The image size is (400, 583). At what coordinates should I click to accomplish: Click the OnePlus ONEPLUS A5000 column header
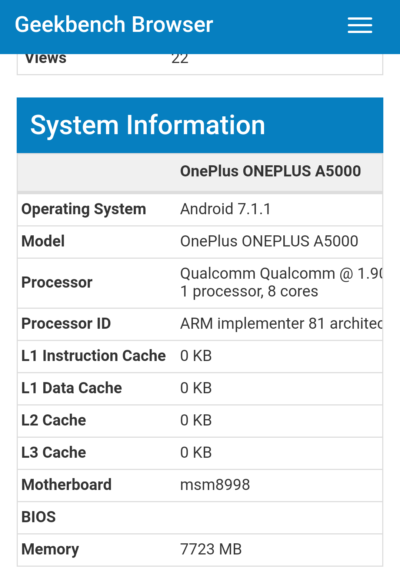(x=270, y=171)
